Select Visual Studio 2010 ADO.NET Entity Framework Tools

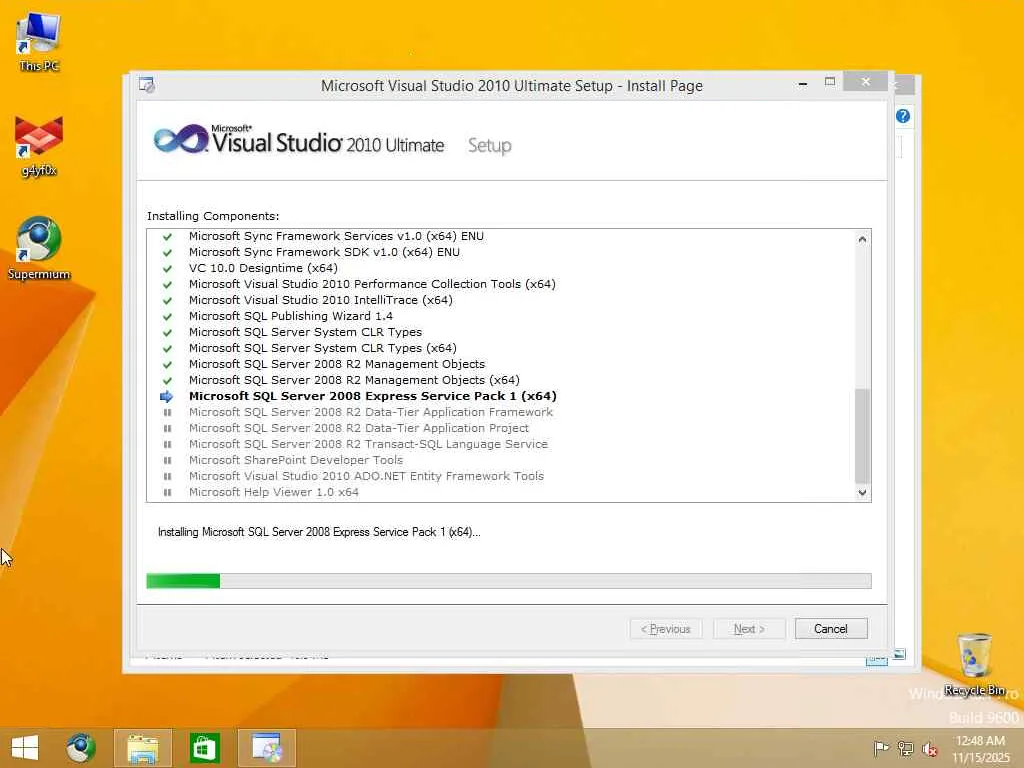(366, 476)
